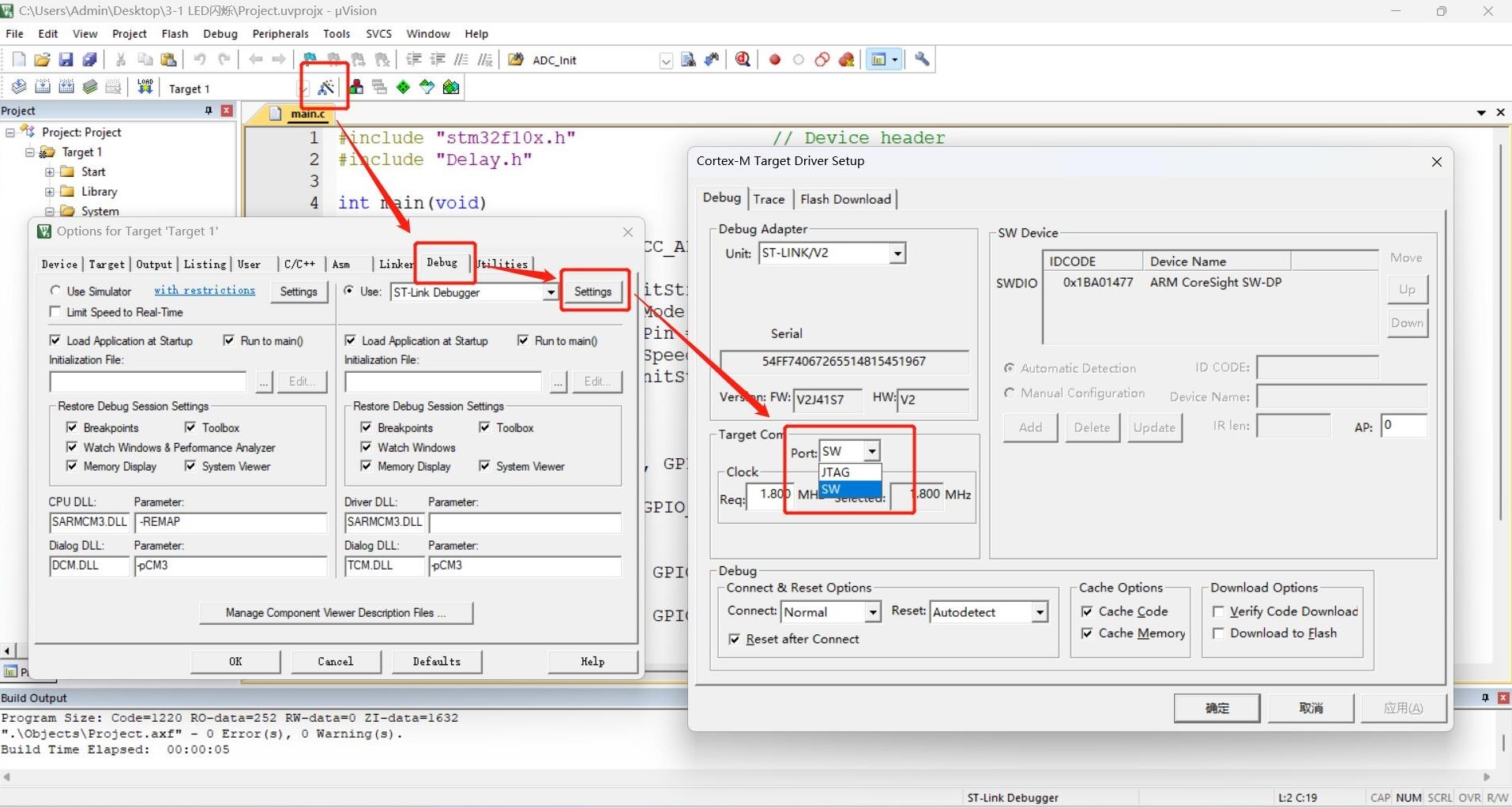This screenshot has width=1512, height=808.
Task: Open the Peripherals menu
Action: [x=280, y=34]
